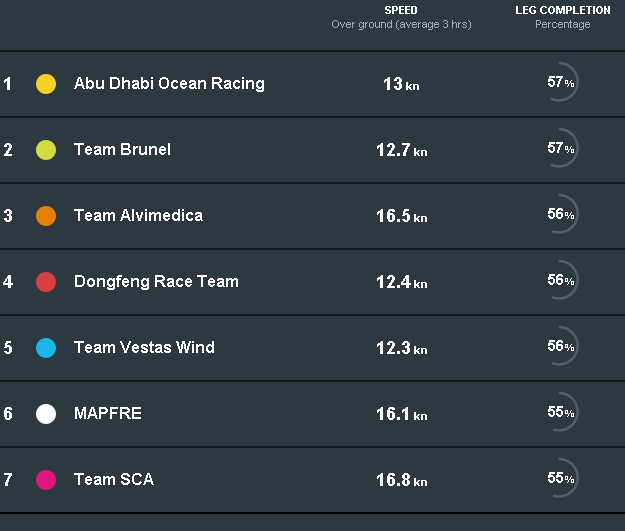
Task: Select Team SCA name
Action: coord(114,479)
